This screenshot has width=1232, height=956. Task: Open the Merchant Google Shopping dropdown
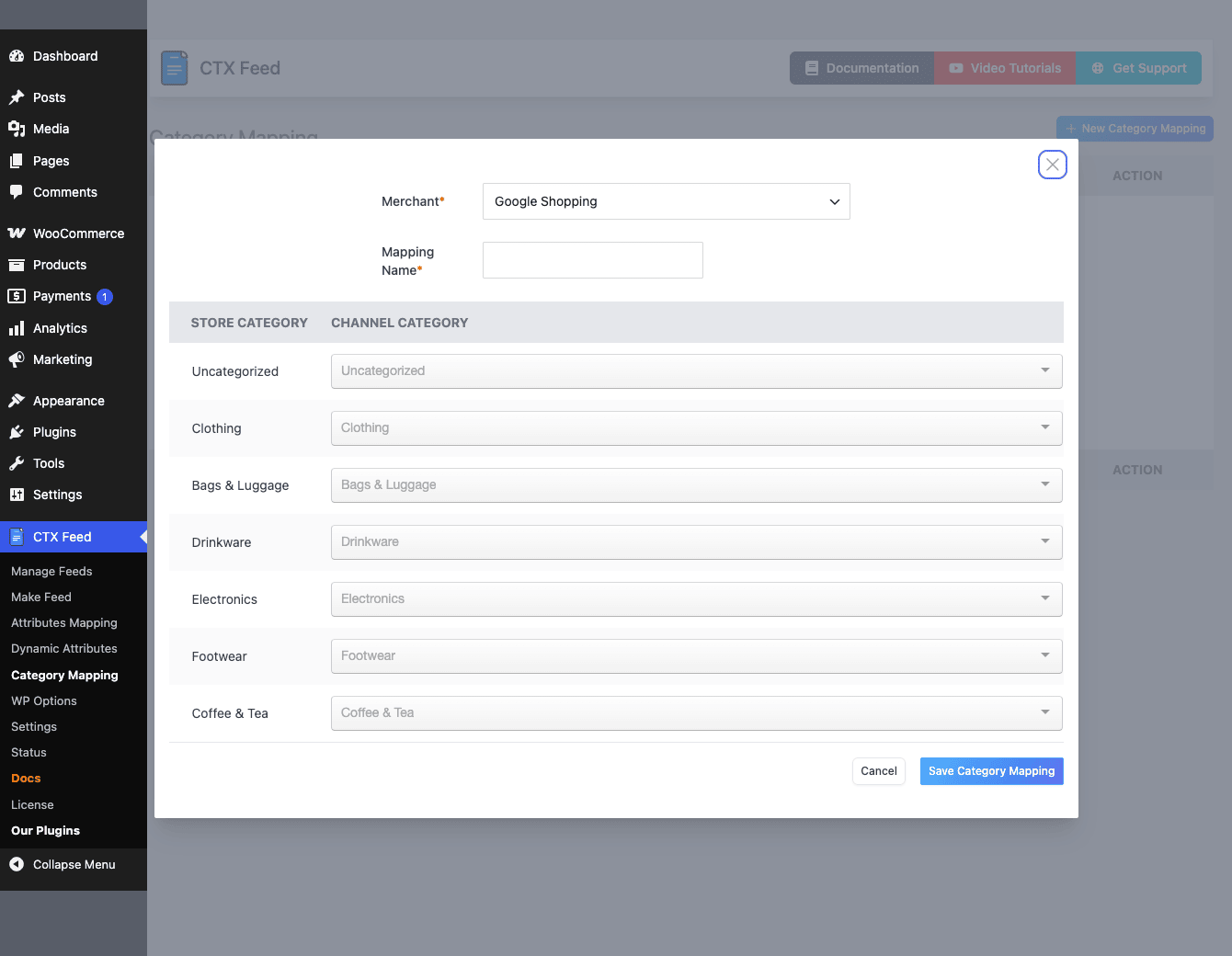[x=667, y=201]
